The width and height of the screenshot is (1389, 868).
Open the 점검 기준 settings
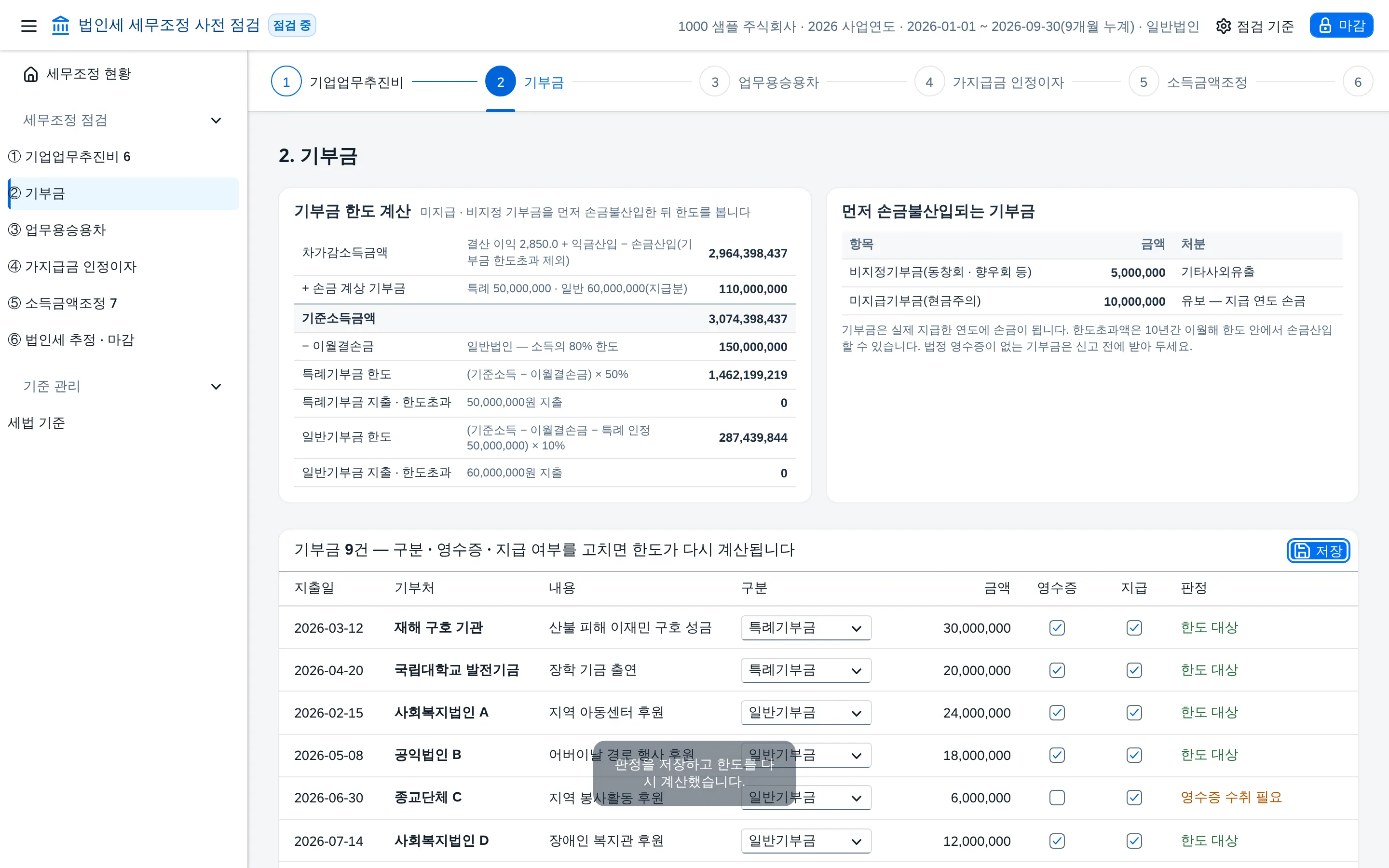[1255, 26]
